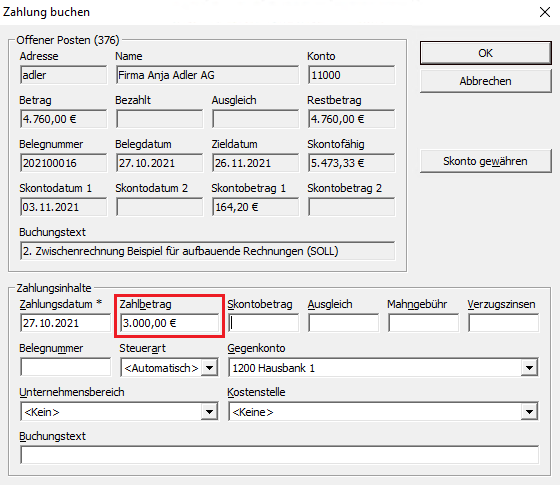Focus the Zahlungsdatum payment date field

(65, 323)
